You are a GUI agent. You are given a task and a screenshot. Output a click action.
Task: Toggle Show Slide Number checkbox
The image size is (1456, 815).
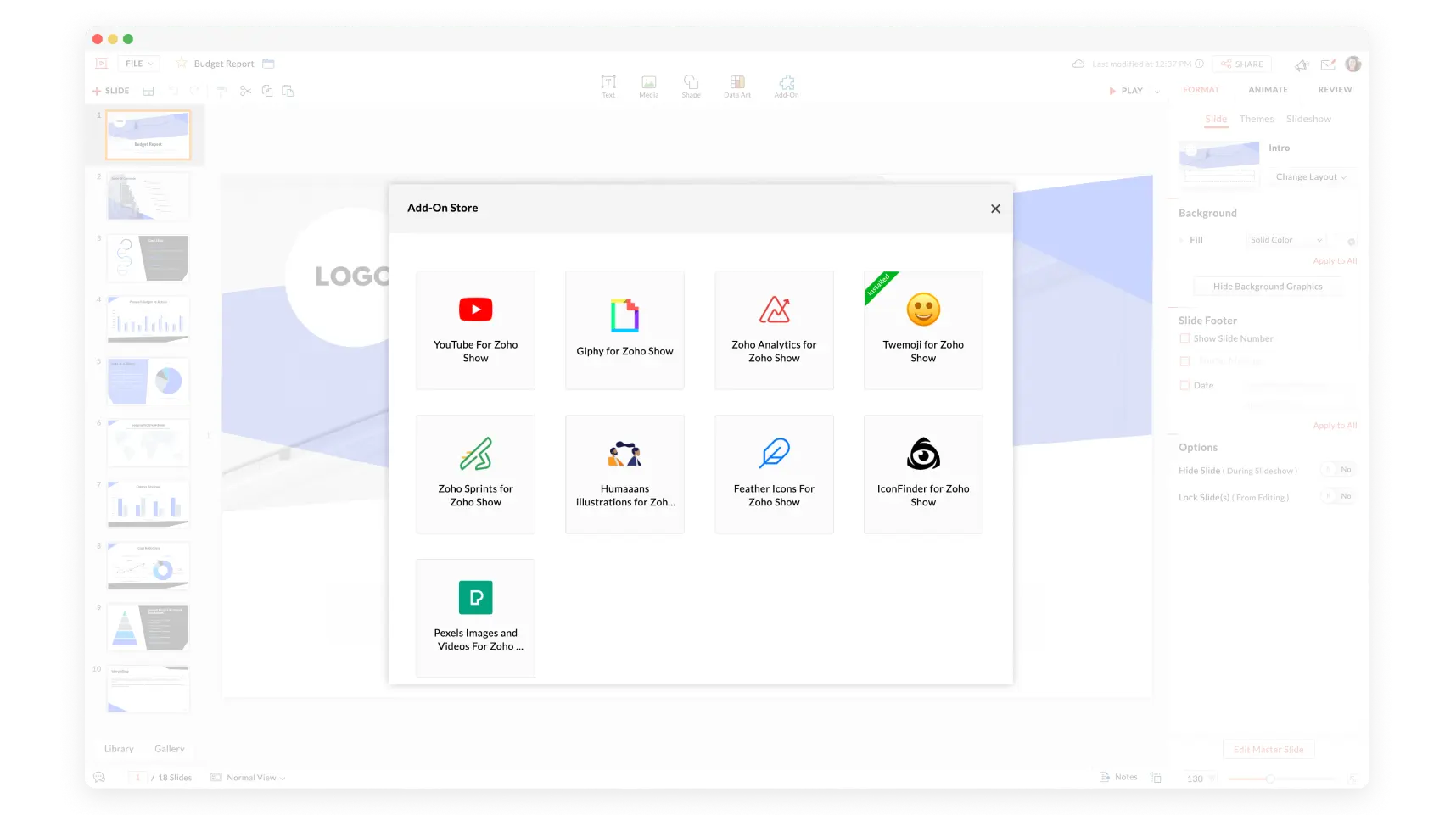pyautogui.click(x=1184, y=338)
